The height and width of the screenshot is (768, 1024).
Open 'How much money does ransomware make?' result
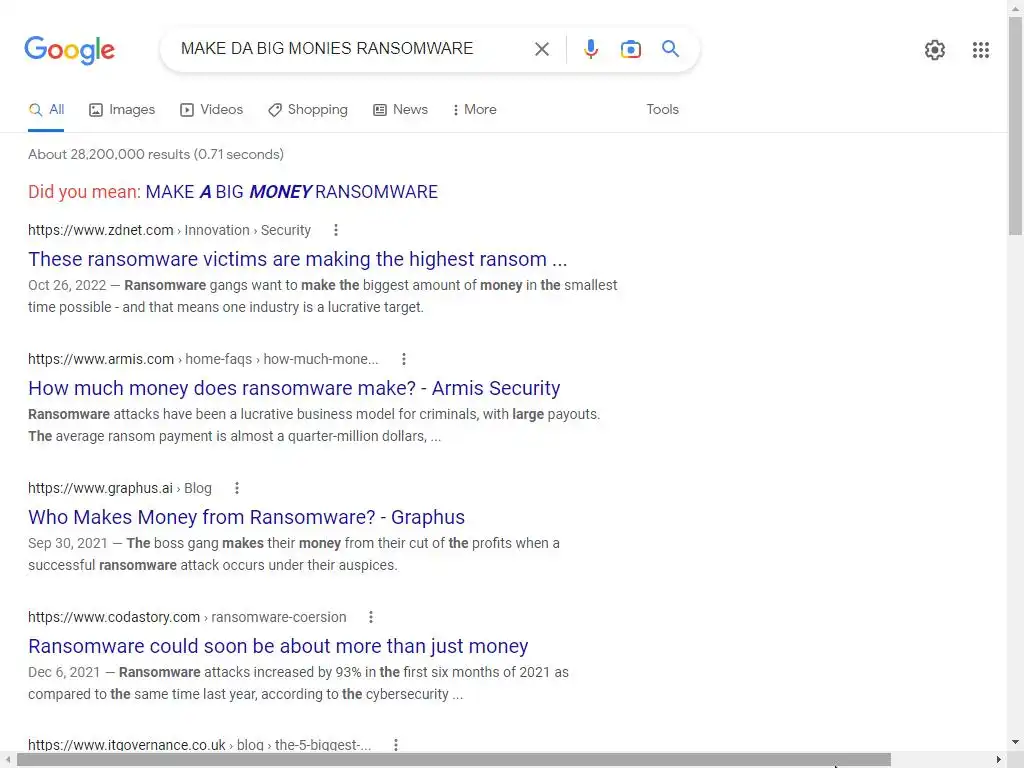point(294,388)
